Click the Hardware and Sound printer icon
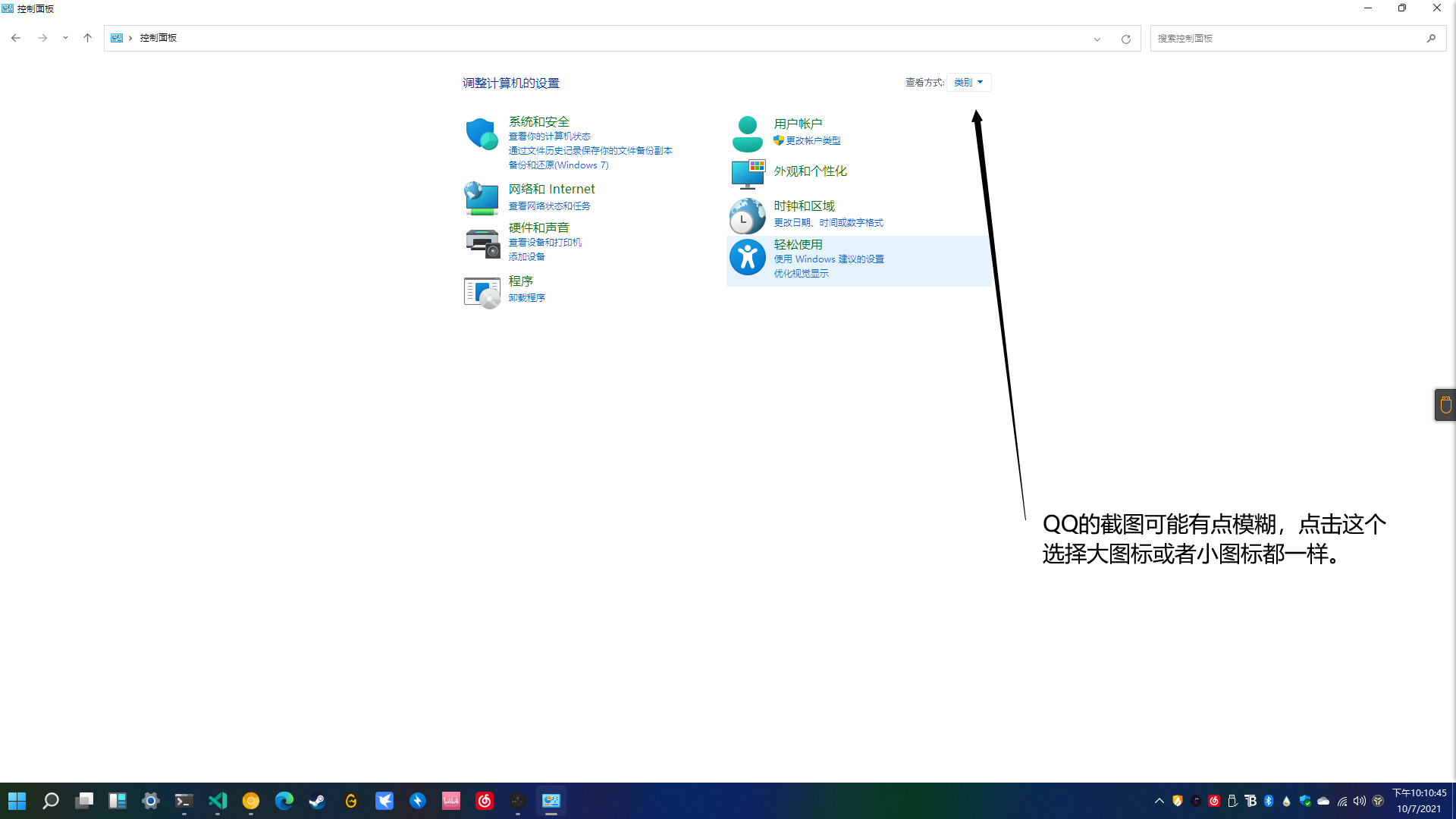The image size is (1456, 819). 482,243
